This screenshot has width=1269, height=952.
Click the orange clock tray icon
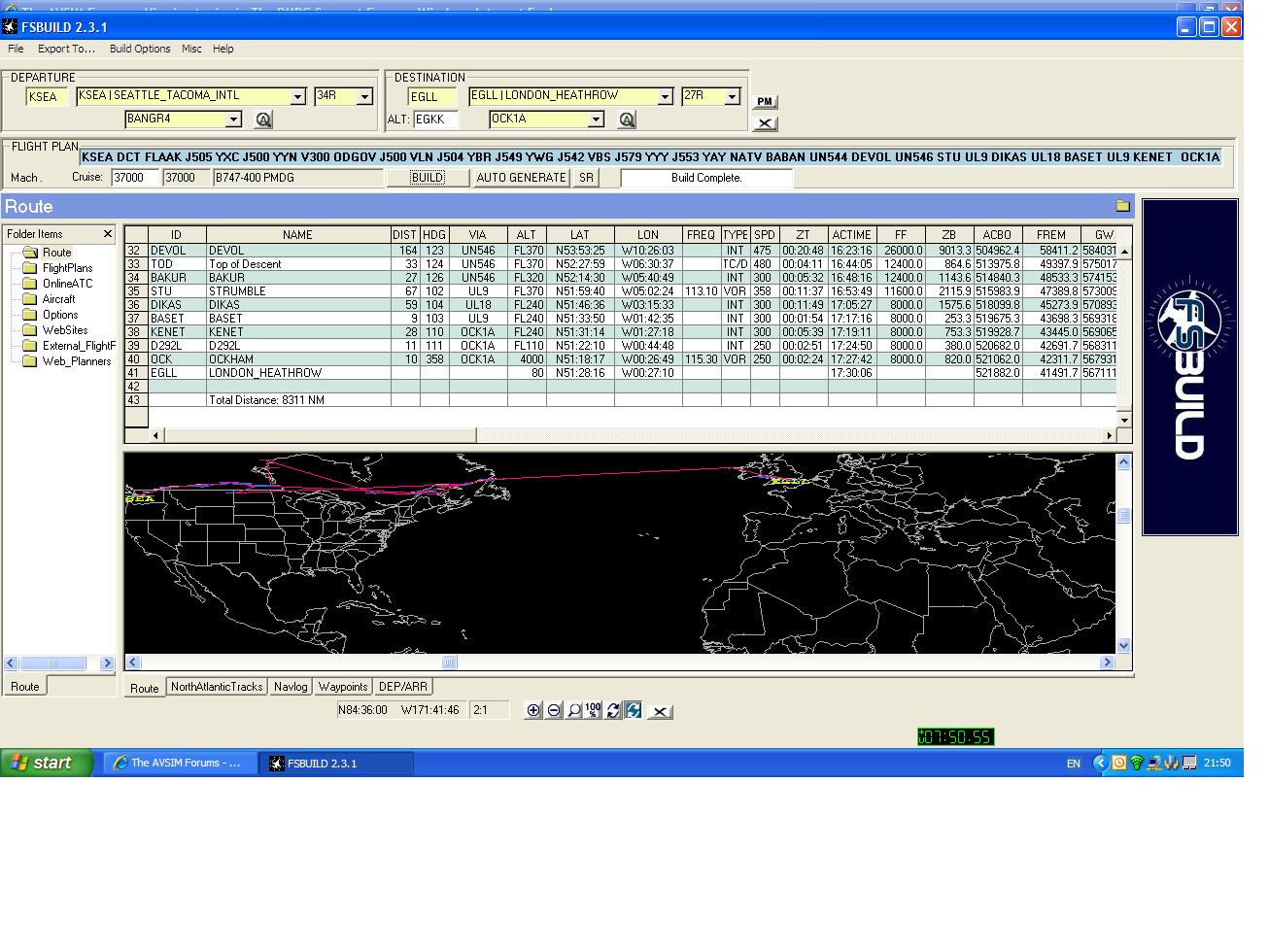point(1119,763)
